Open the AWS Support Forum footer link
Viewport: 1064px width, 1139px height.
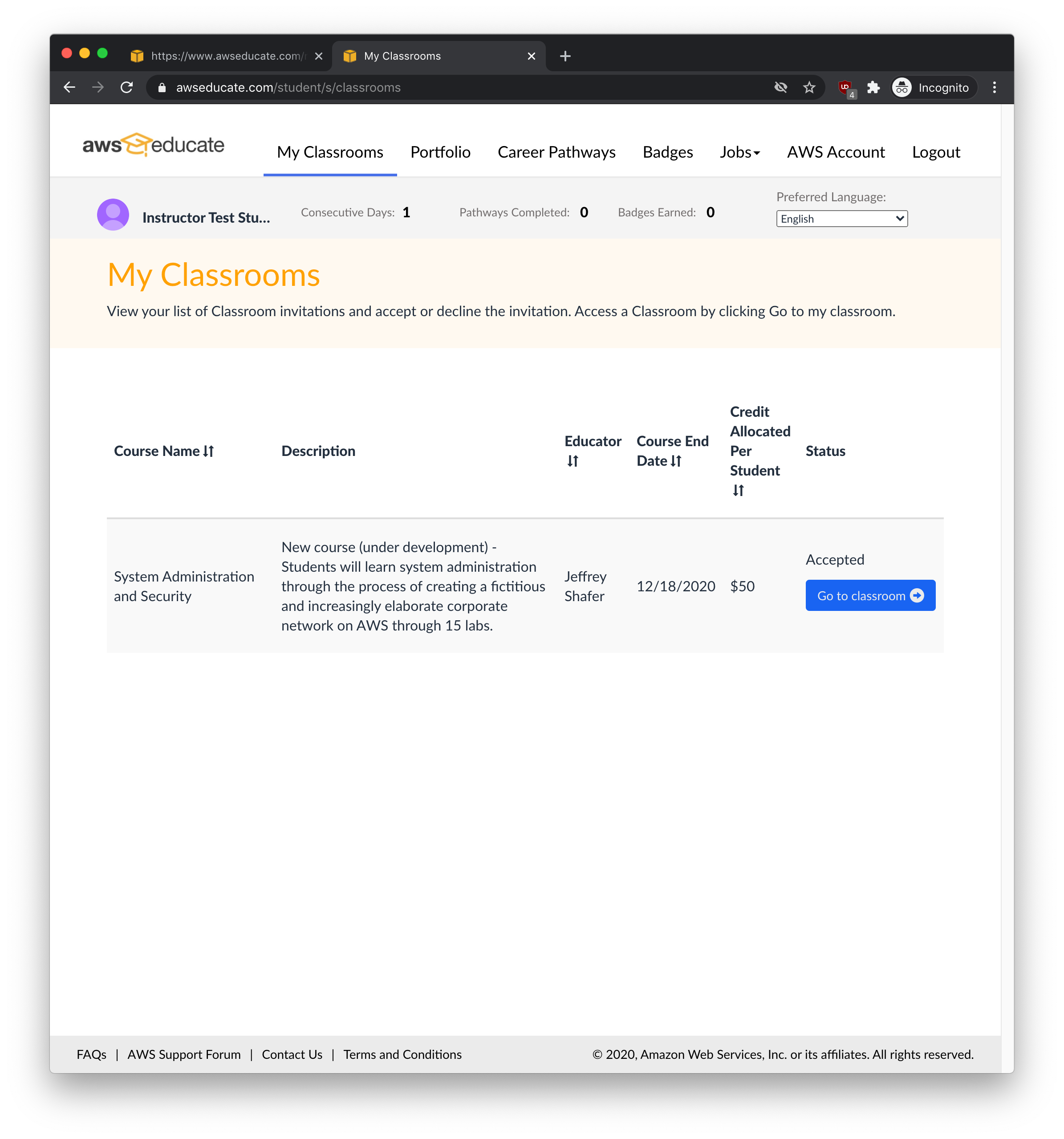[x=184, y=1054]
